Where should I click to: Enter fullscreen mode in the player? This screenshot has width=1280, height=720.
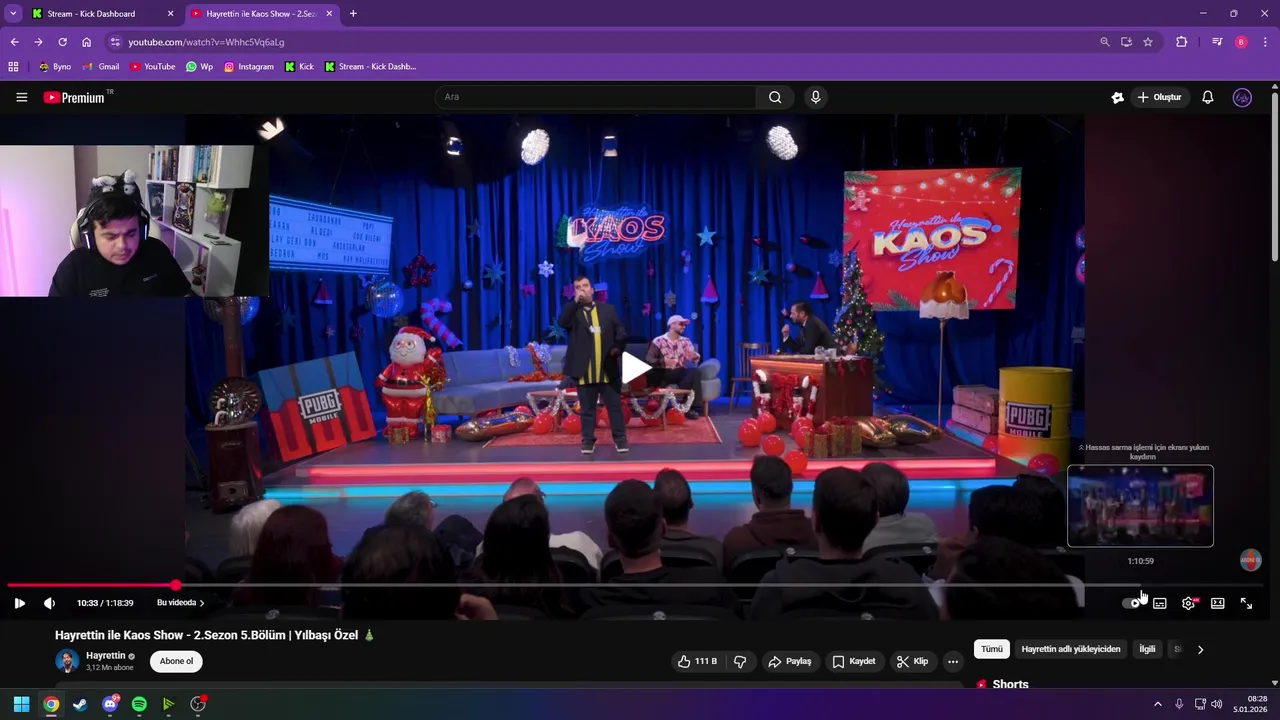[x=1247, y=603]
